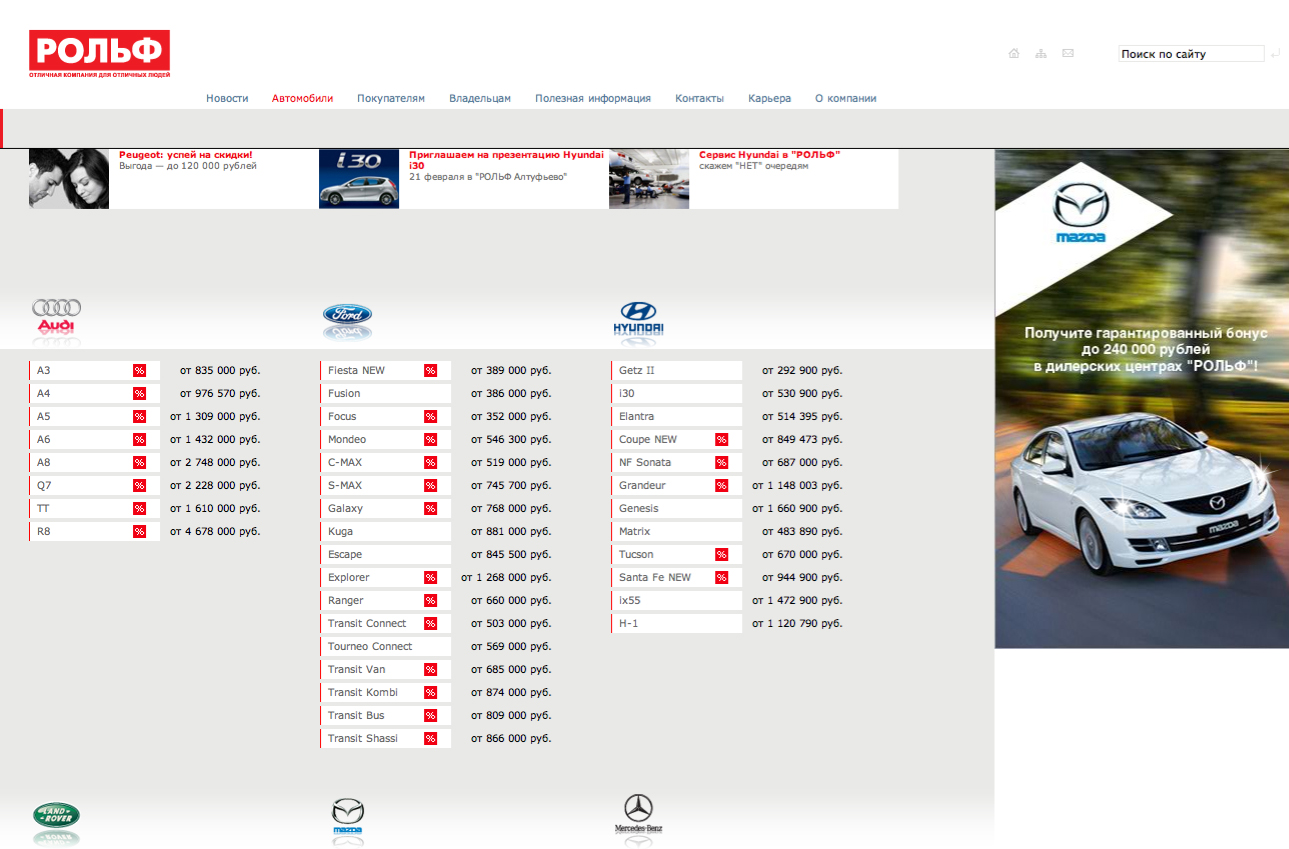Click the price от 1 268 000 руб.
The image size is (1289, 849).
506,578
